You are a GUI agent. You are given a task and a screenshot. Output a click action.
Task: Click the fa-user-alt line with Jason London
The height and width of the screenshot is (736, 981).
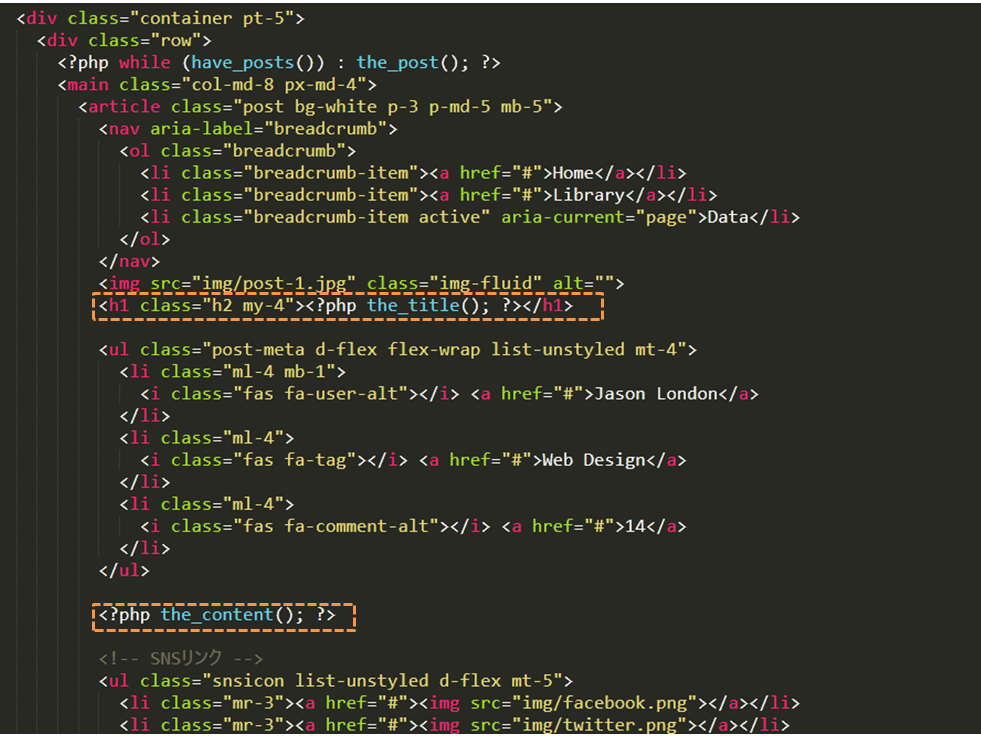[x=449, y=394]
